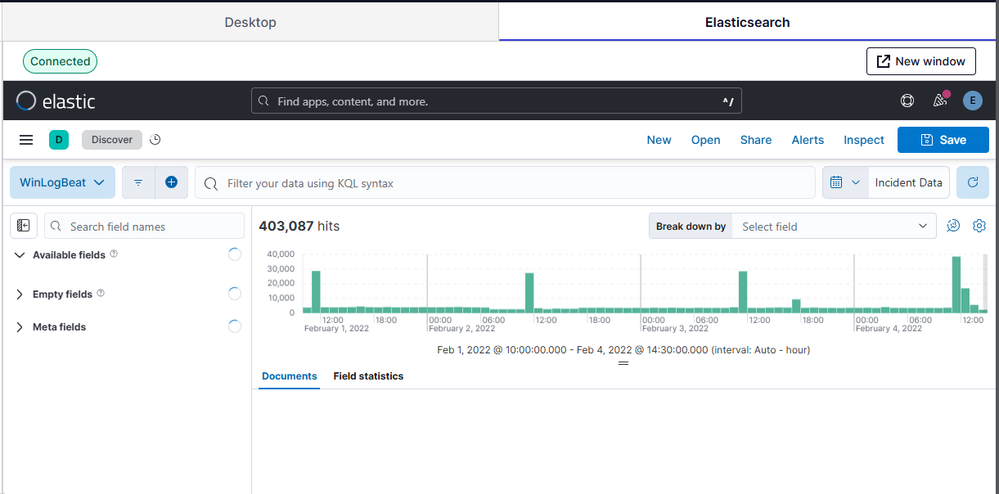
Task: Click the help menu lifebuoy icon
Action: 907,101
